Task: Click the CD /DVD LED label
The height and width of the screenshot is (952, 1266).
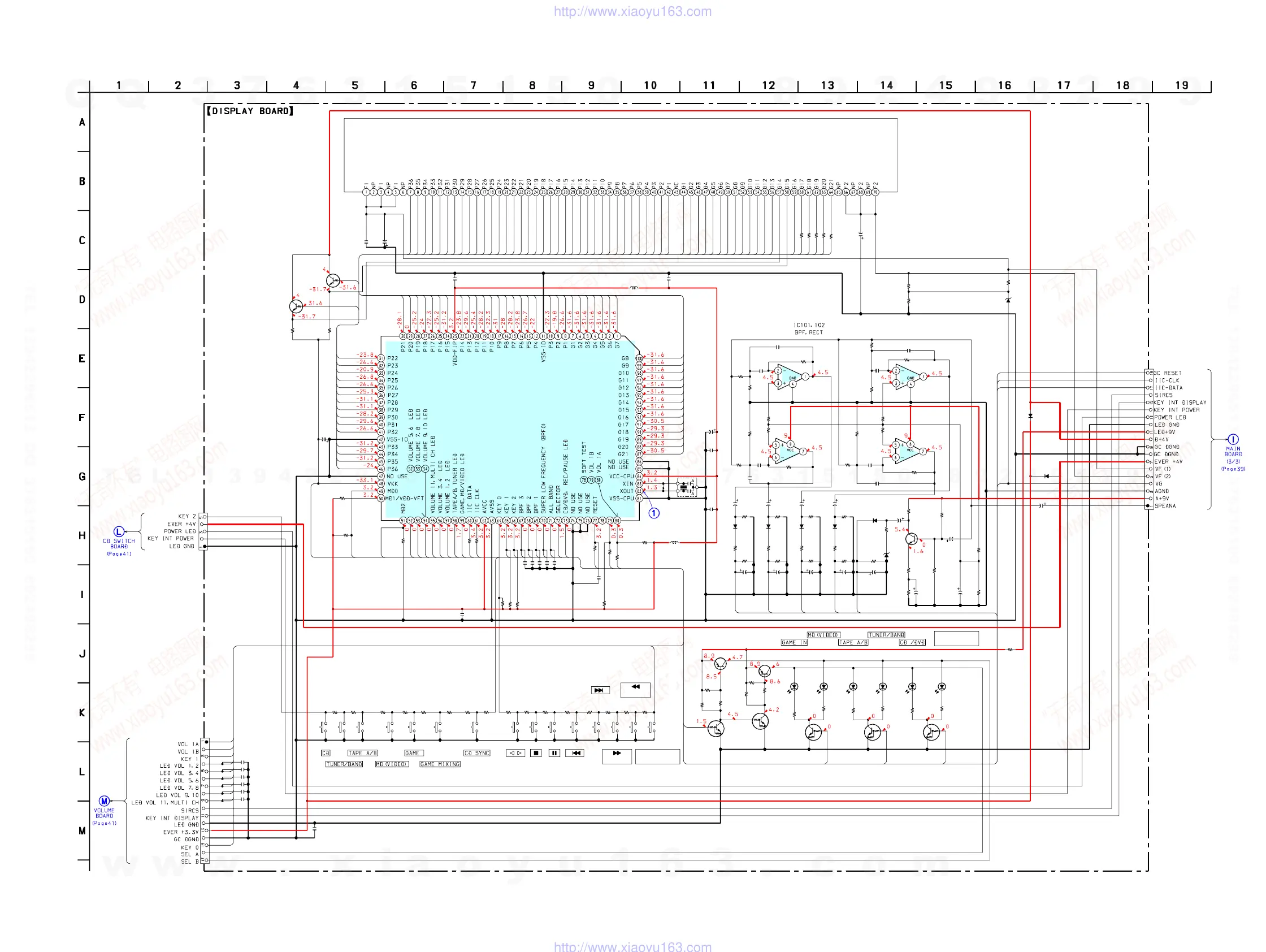Action: (x=912, y=642)
